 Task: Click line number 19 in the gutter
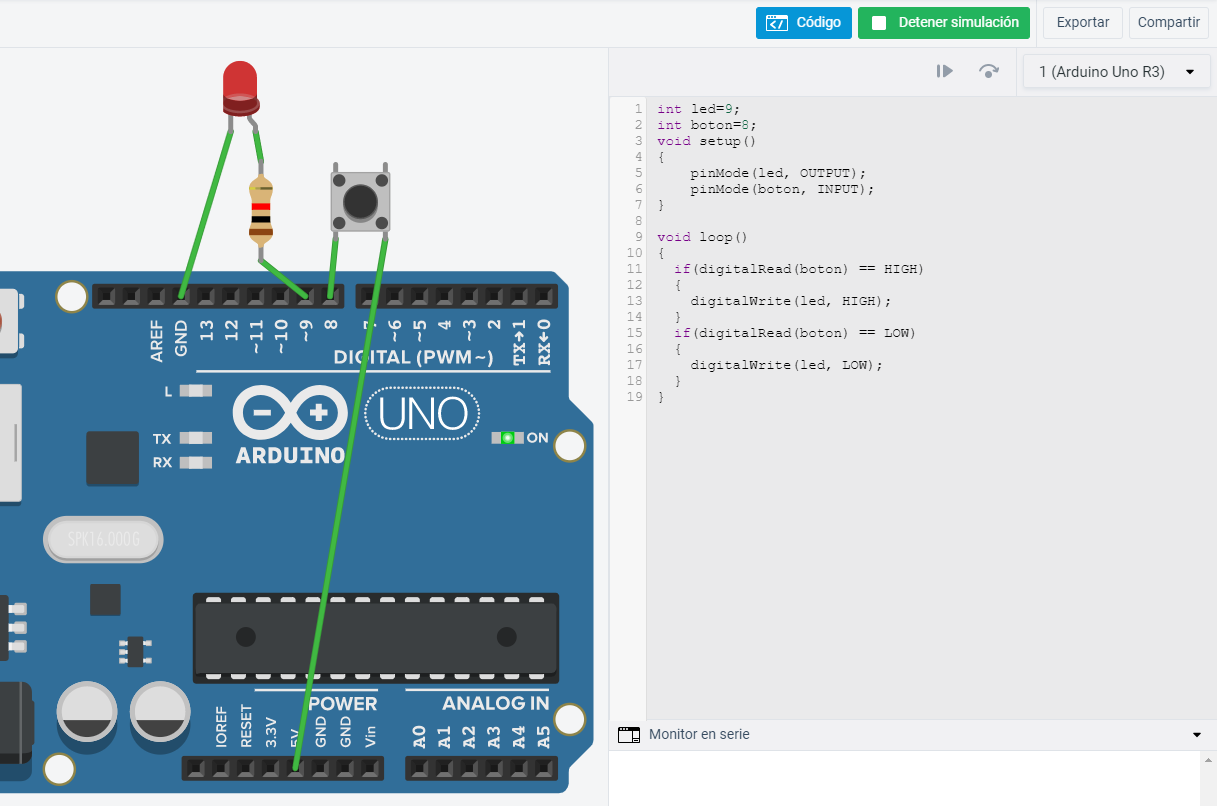pos(633,397)
